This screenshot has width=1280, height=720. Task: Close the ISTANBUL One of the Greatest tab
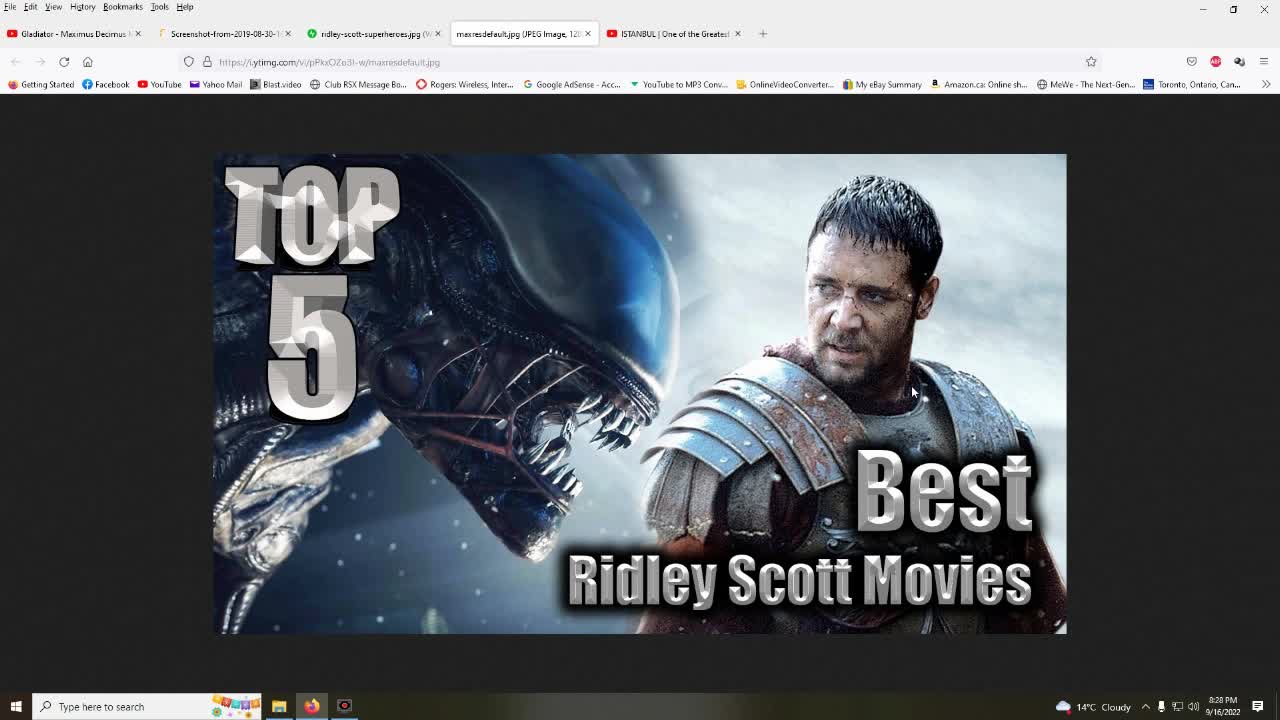[x=738, y=34]
